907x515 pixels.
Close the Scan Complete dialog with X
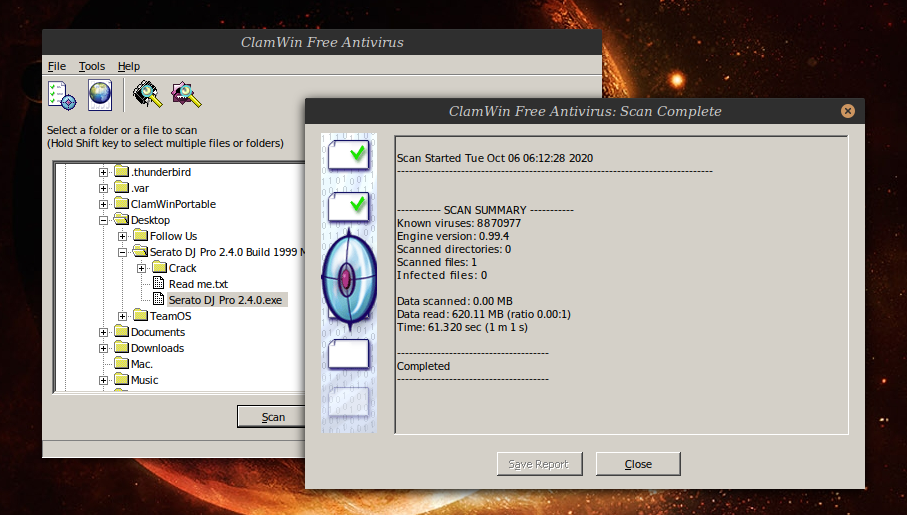[x=847, y=111]
